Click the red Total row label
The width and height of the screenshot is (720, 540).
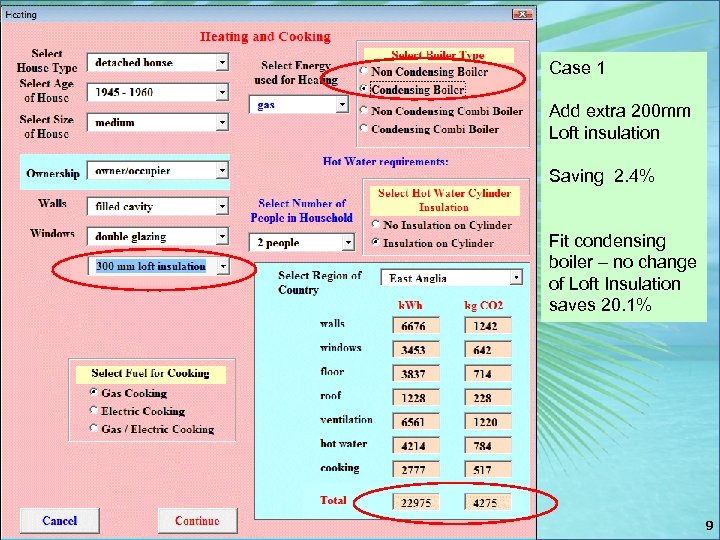[x=333, y=500]
